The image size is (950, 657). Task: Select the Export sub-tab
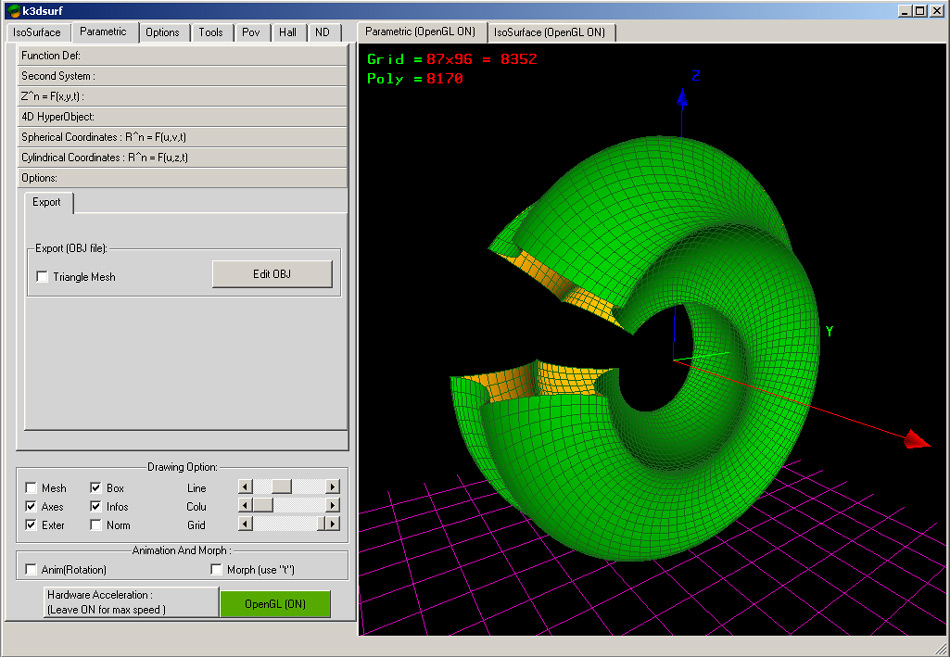pyautogui.click(x=47, y=202)
